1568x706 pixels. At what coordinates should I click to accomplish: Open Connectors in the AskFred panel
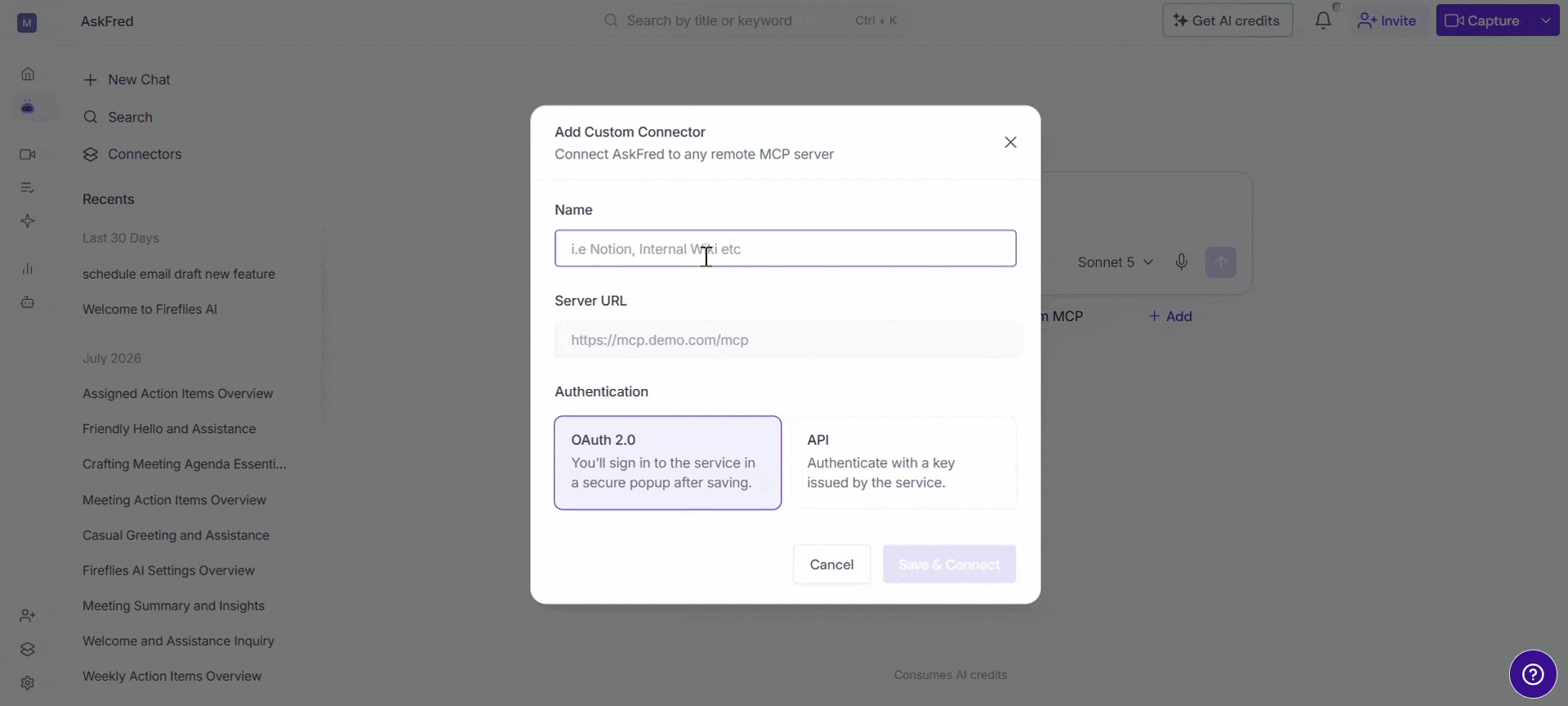[x=132, y=154]
